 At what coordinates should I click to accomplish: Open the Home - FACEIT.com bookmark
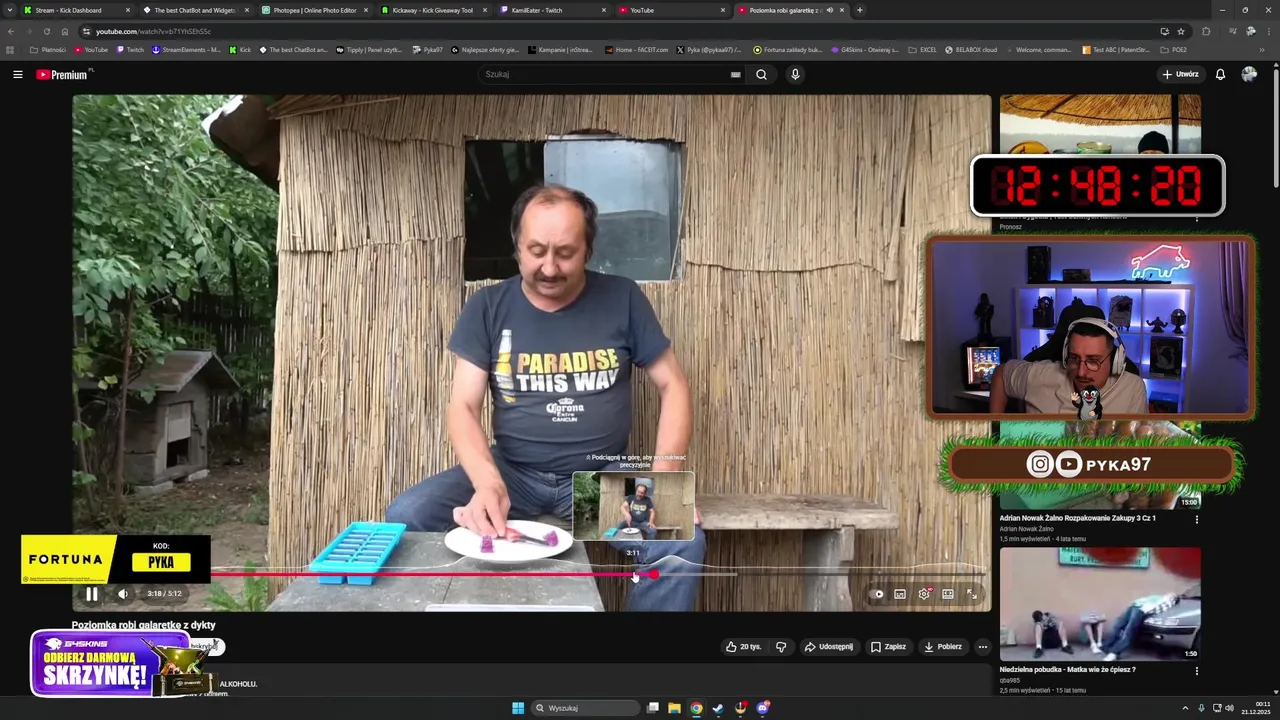tap(637, 49)
